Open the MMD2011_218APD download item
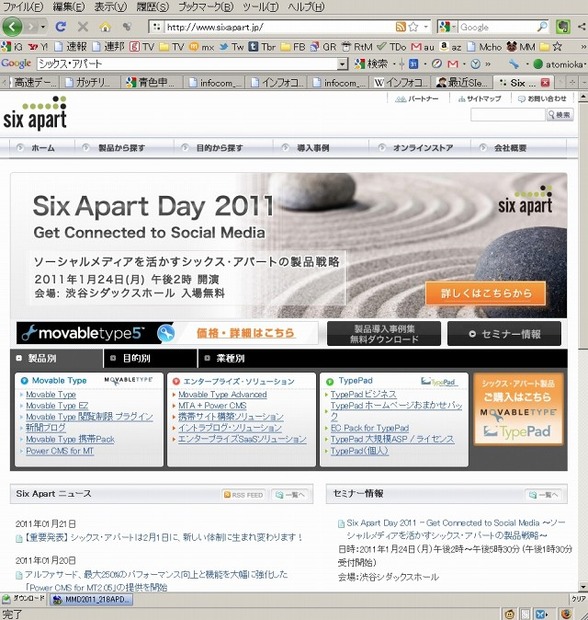This screenshot has height=620, width=588. click(91, 599)
